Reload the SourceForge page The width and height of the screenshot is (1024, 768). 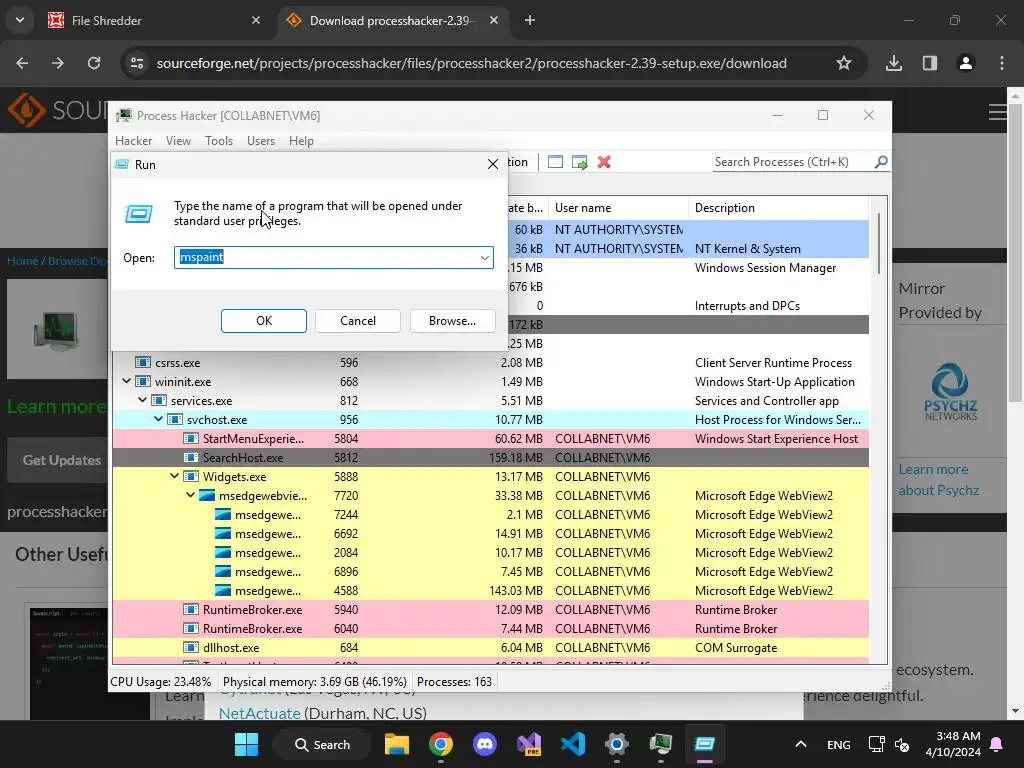tap(94, 63)
